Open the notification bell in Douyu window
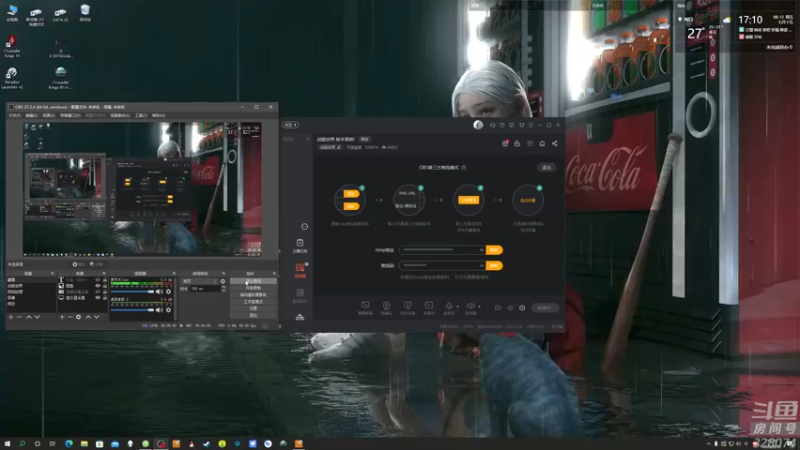 coord(542,144)
